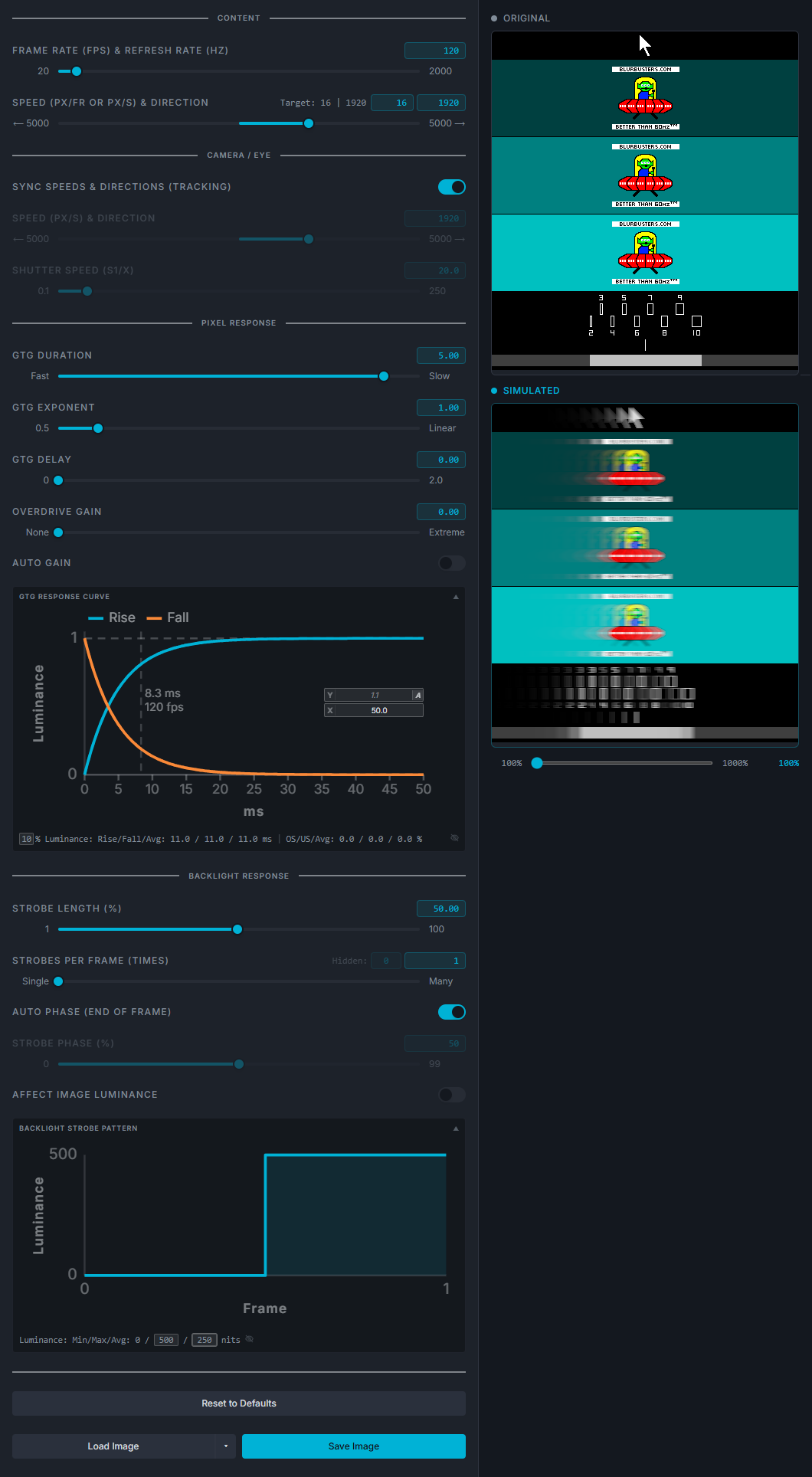Click Reset to Defaults button
The width and height of the screenshot is (812, 1477).
point(239,1403)
